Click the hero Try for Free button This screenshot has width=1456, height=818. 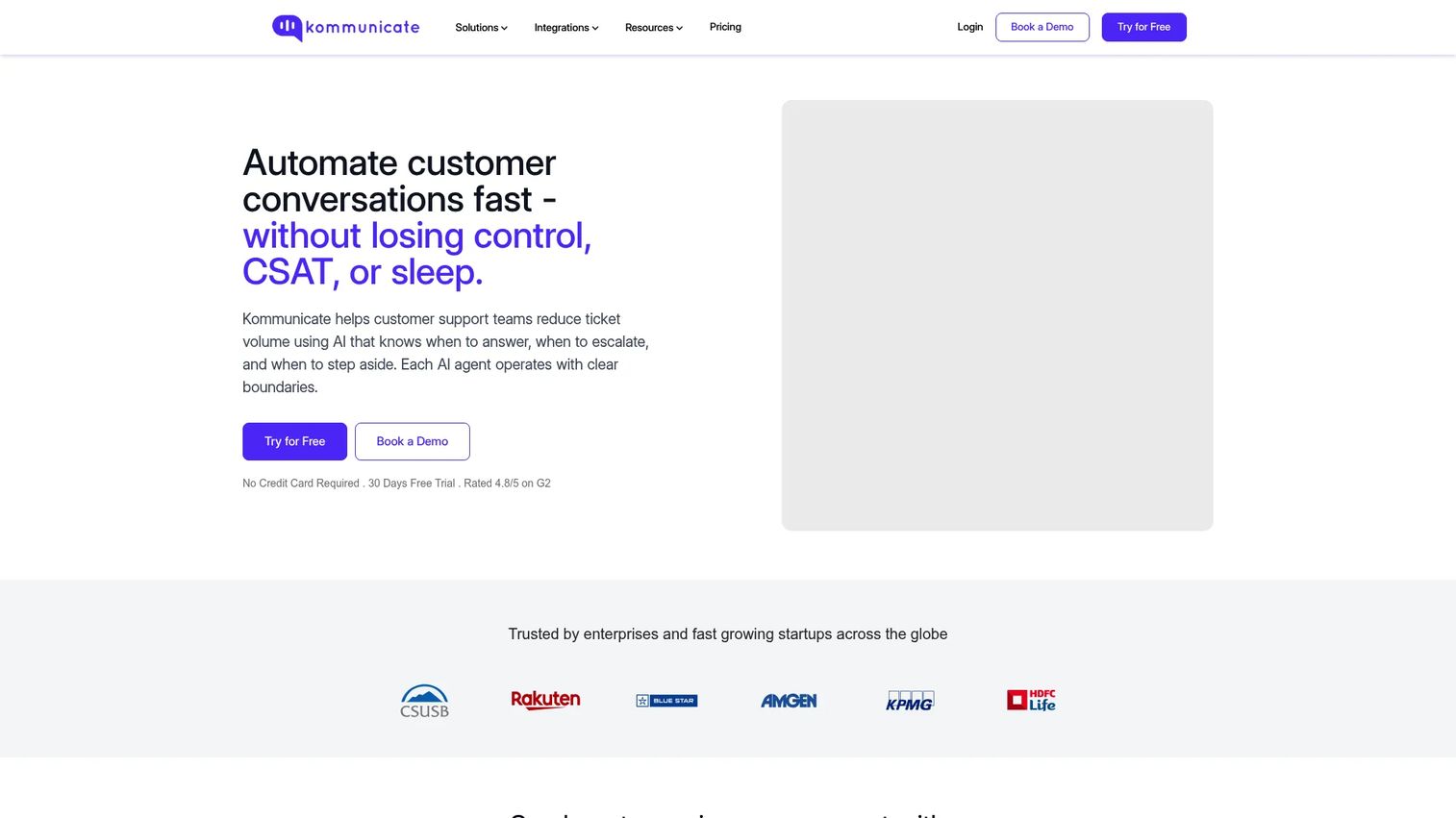(294, 441)
